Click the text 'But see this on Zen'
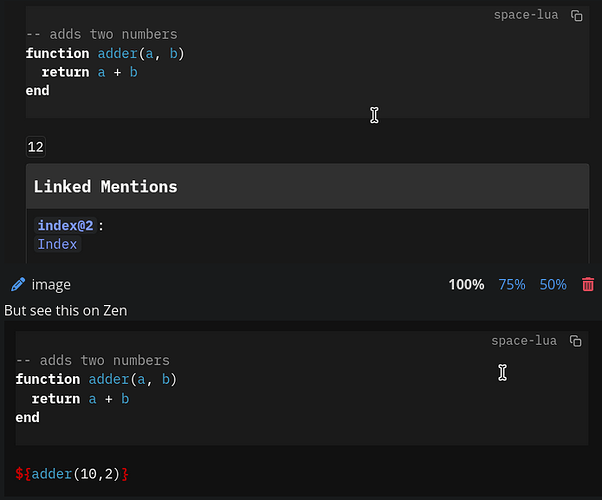Screen dimensions: 602x500 click(66, 311)
